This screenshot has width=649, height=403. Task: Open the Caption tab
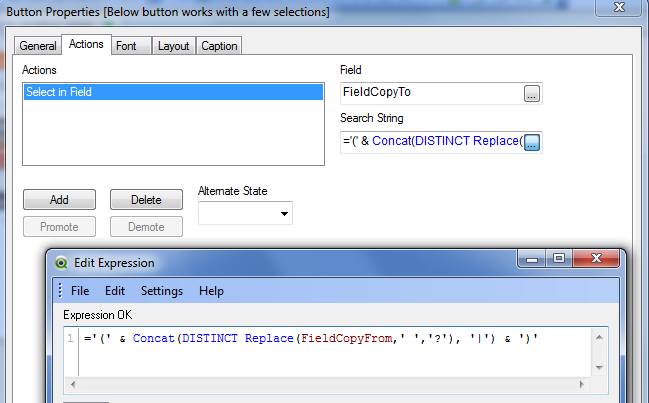pos(219,46)
